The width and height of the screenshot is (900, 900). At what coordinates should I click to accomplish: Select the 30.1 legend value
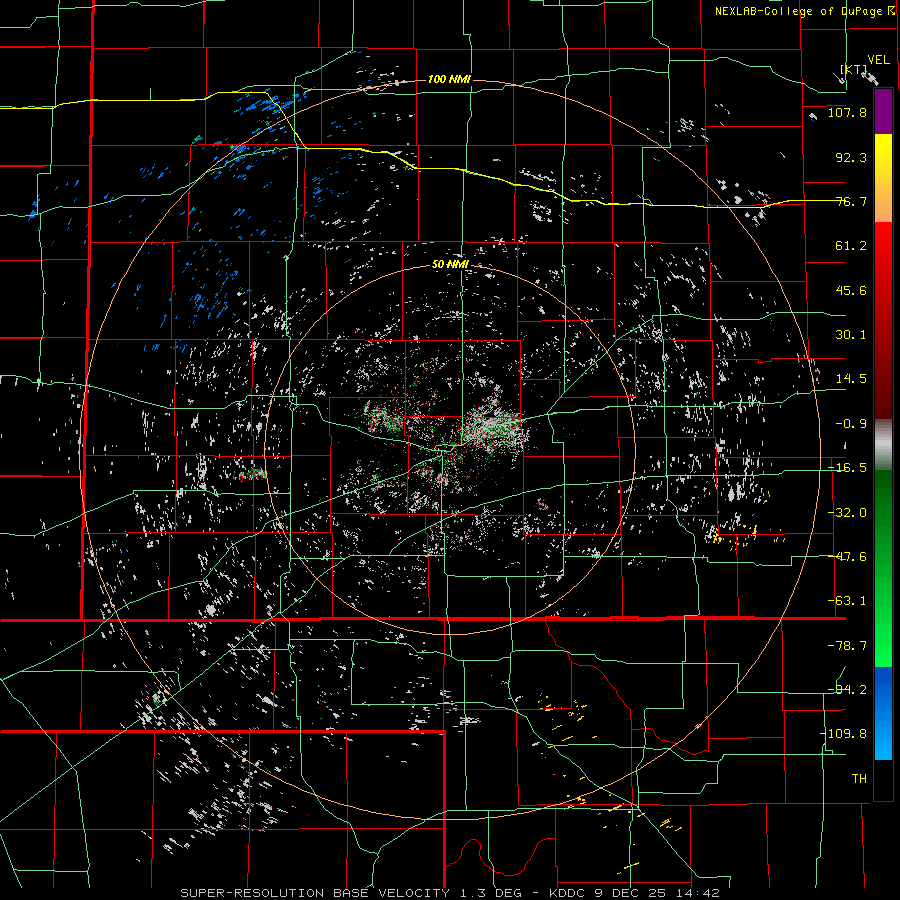pyautogui.click(x=851, y=335)
